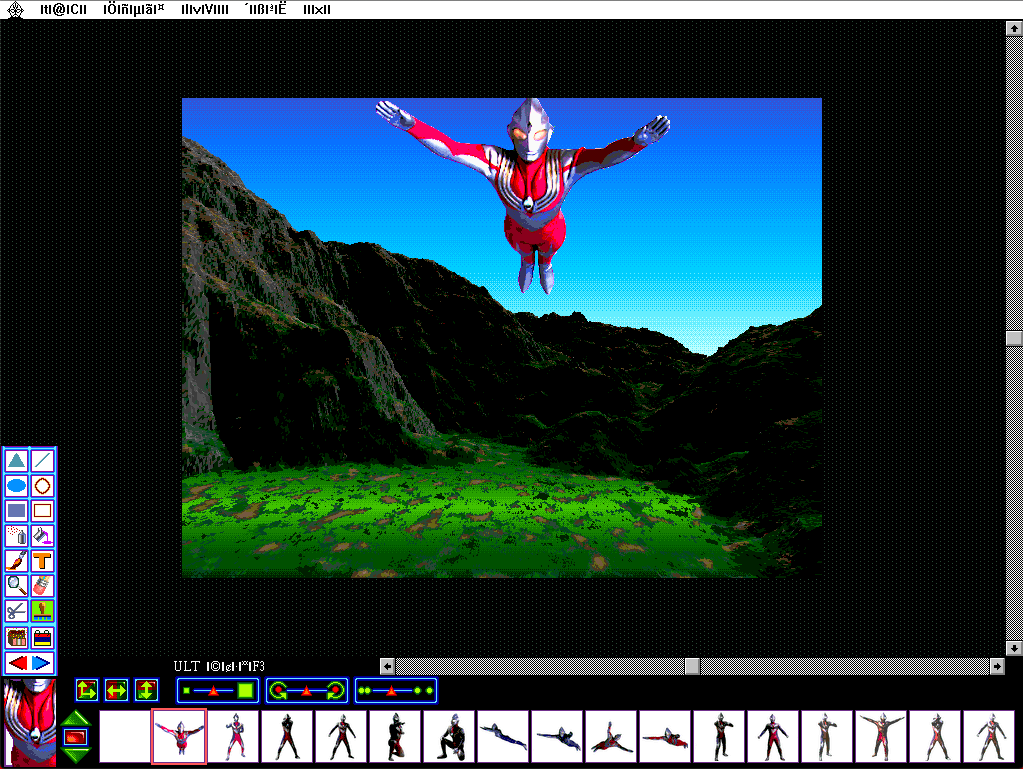1023x769 pixels.
Task: Flip the stamp vertically
Action: [147, 690]
